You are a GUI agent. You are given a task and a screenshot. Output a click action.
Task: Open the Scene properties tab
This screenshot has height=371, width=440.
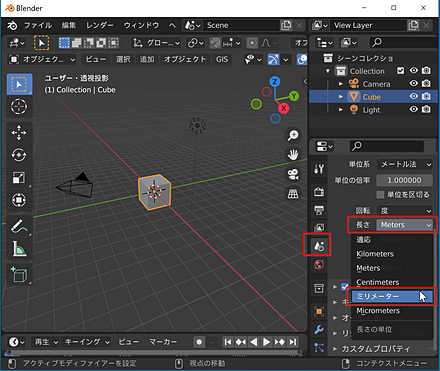tap(319, 246)
